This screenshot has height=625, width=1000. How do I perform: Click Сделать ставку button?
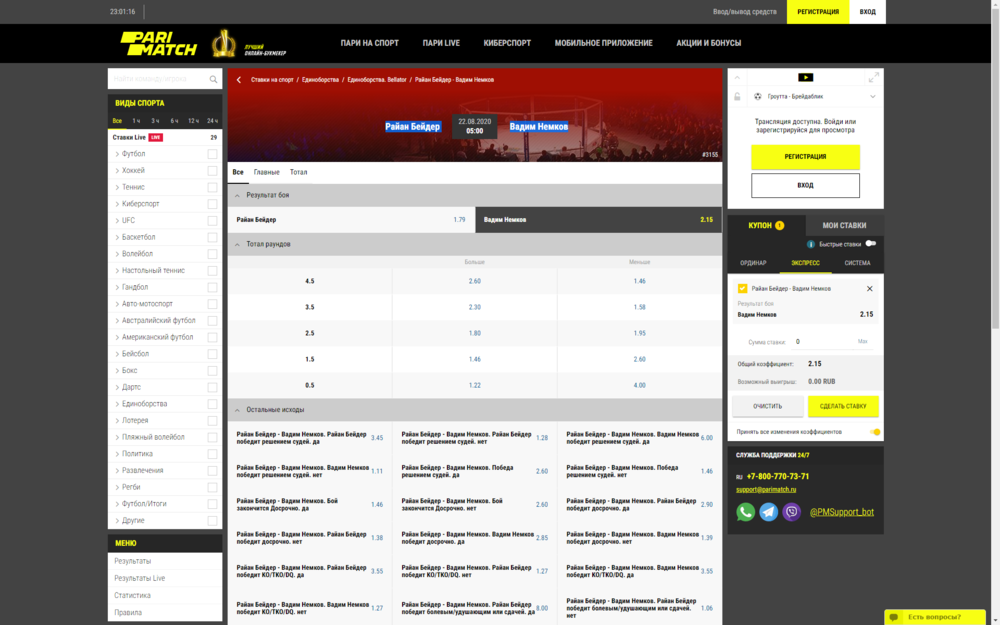pyautogui.click(x=843, y=406)
